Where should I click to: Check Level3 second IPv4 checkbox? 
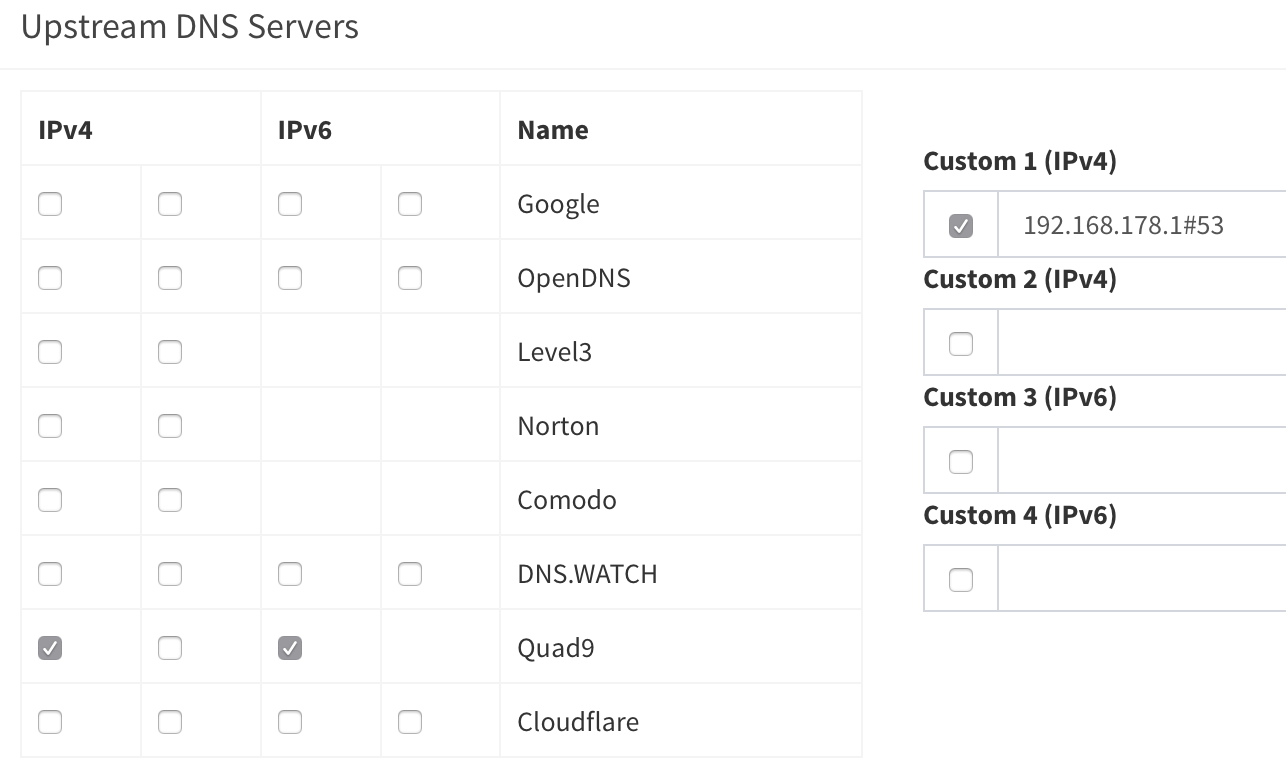(x=170, y=352)
